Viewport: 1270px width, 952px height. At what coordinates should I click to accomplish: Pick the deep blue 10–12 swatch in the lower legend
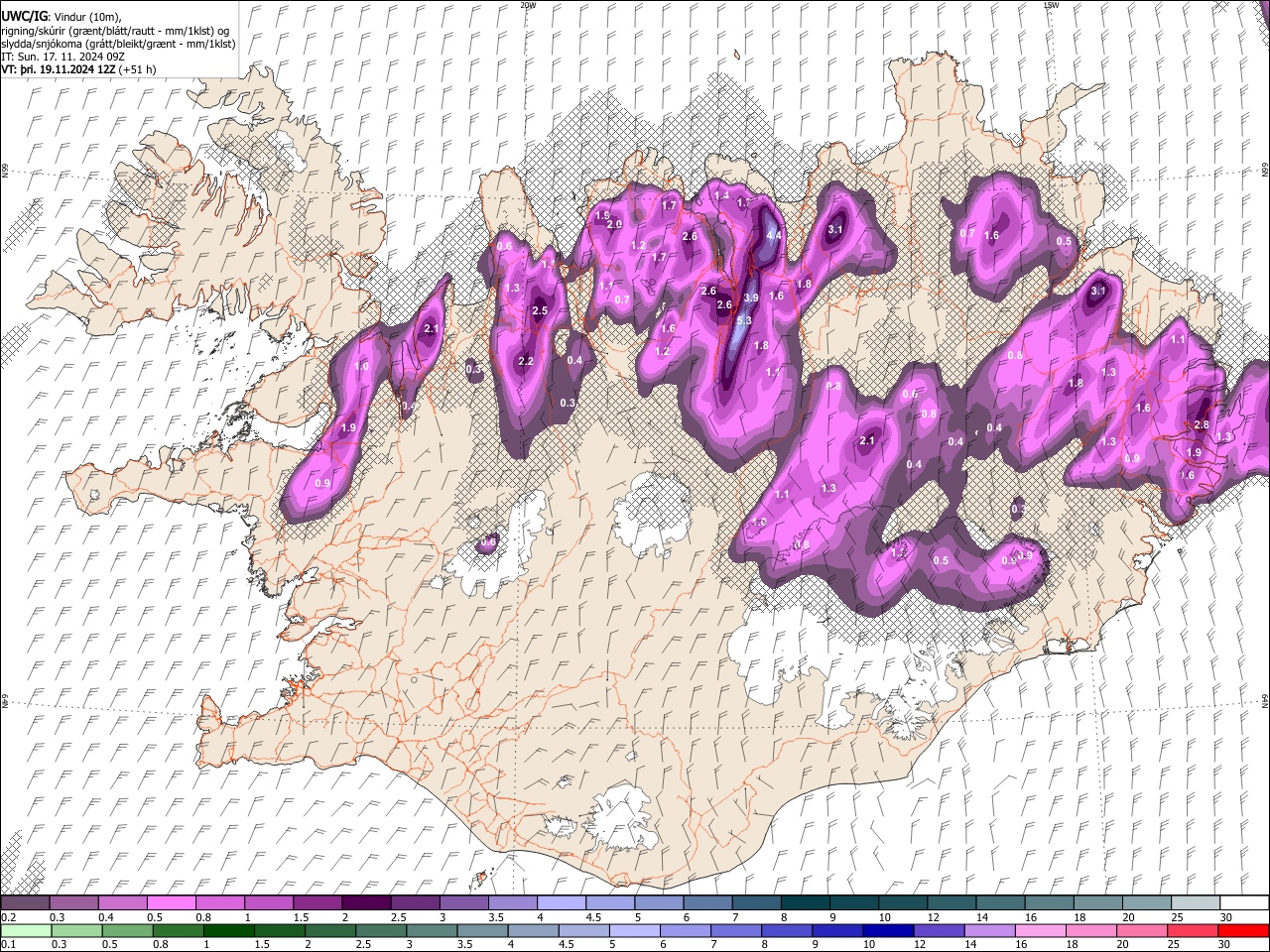pos(888,931)
